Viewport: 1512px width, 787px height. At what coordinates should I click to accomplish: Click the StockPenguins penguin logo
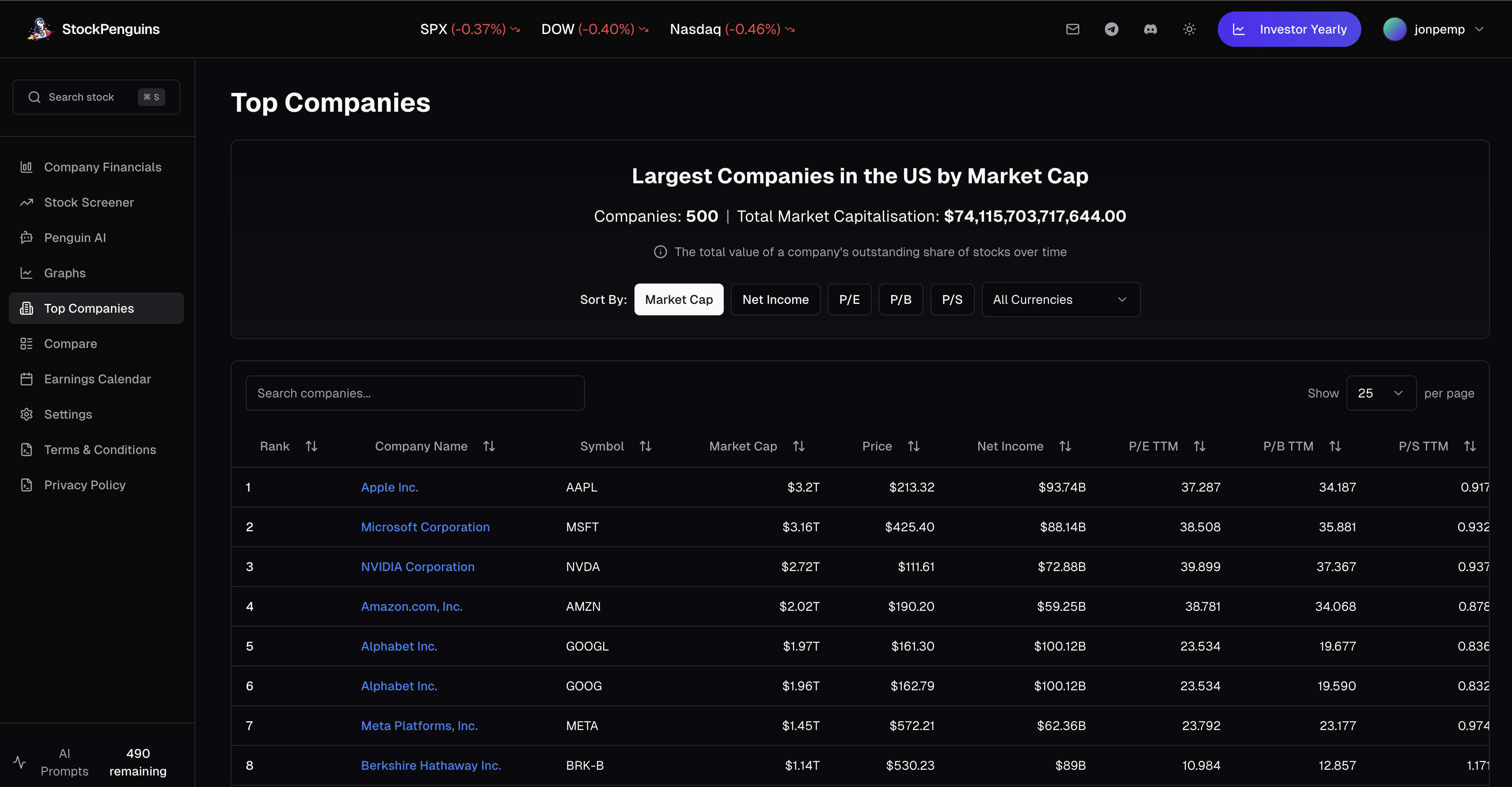40,29
